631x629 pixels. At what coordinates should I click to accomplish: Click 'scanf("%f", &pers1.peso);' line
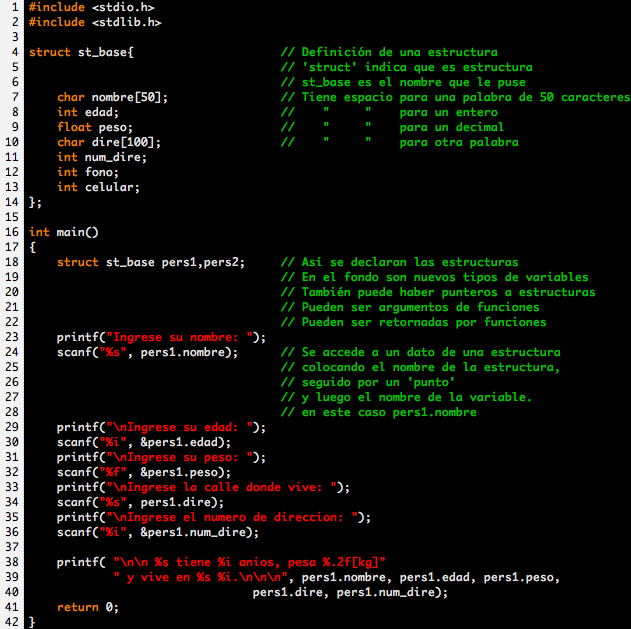point(144,472)
